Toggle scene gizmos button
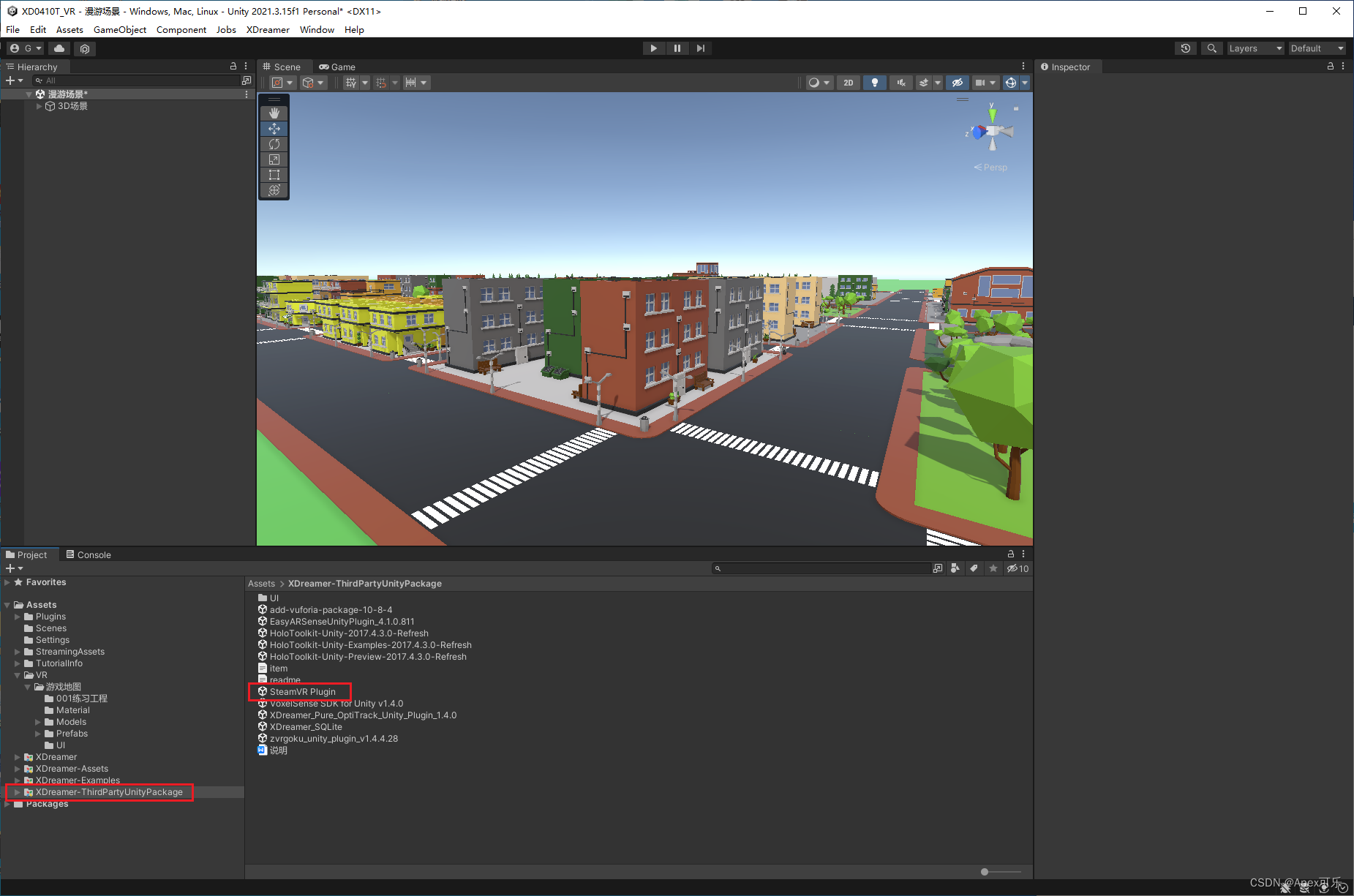 click(x=1011, y=83)
